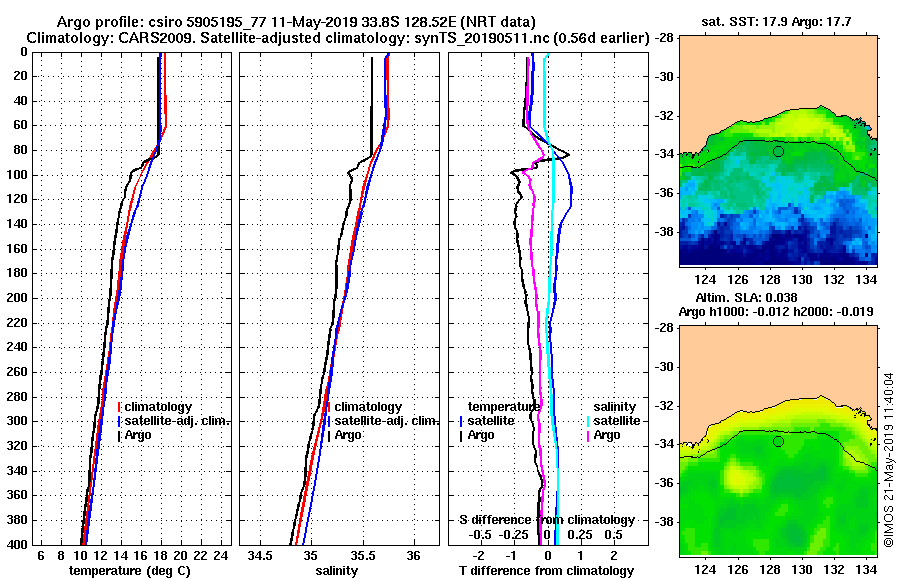Click S difference from climatology label
The image size is (900, 580).
pos(546,520)
